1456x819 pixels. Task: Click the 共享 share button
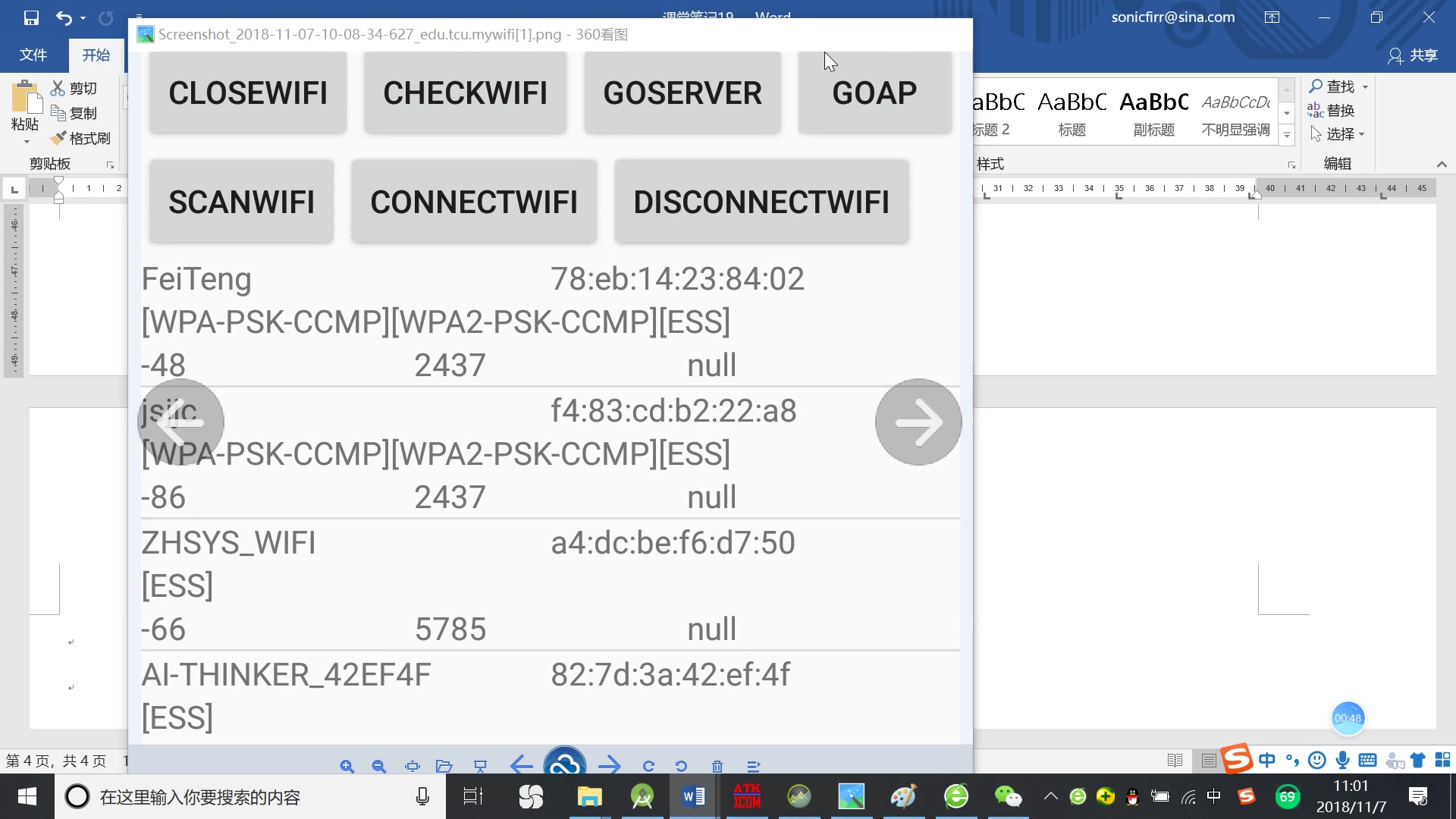pyautogui.click(x=1413, y=55)
